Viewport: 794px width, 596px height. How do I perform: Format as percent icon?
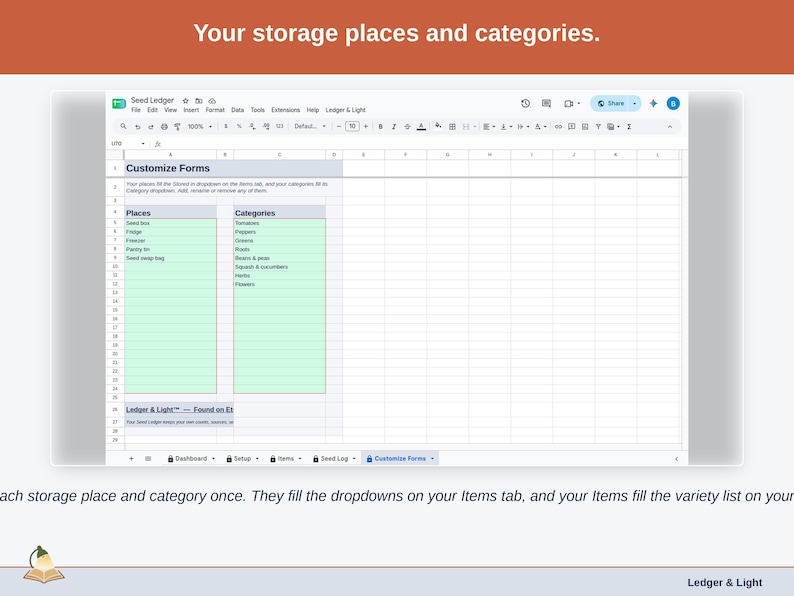click(239, 126)
